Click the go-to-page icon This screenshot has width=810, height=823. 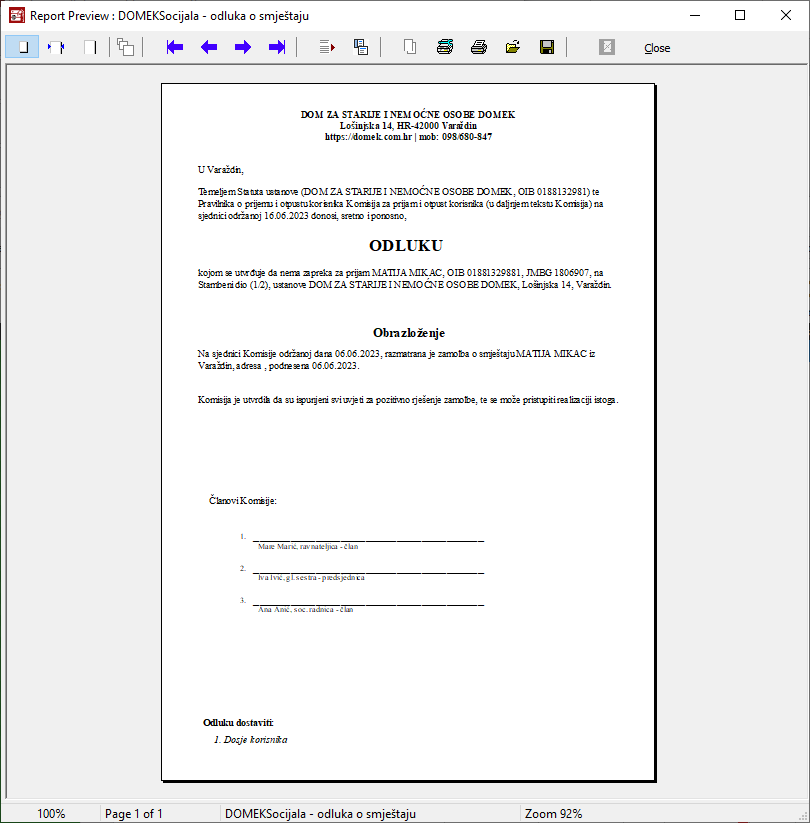(327, 47)
